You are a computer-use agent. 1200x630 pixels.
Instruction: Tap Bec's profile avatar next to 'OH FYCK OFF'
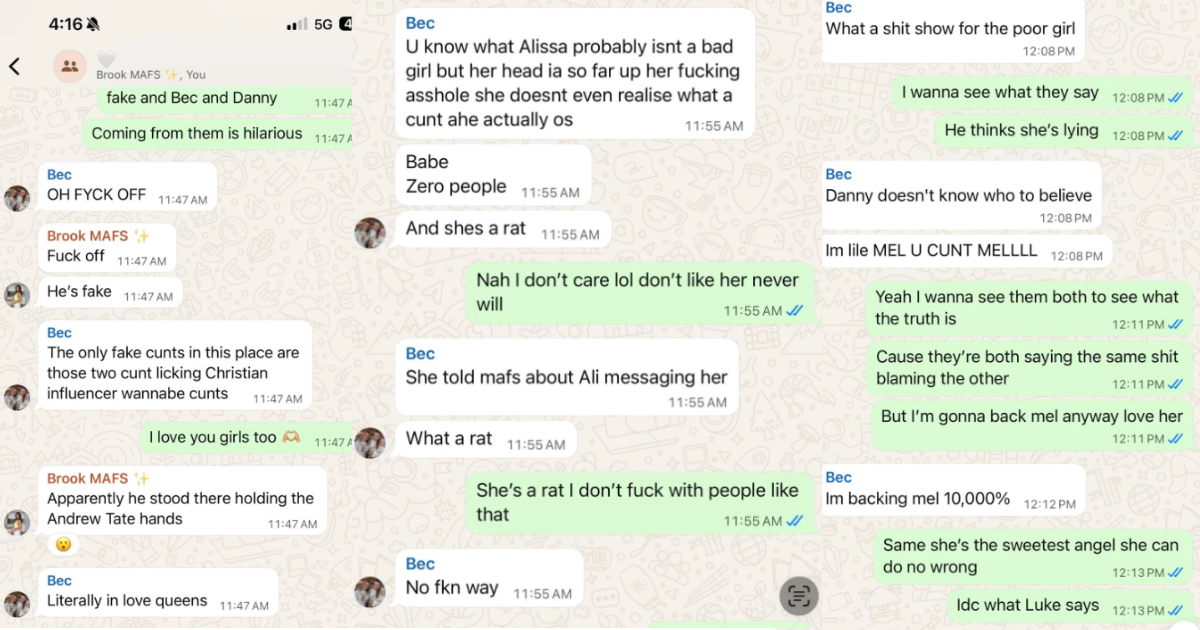point(16,198)
